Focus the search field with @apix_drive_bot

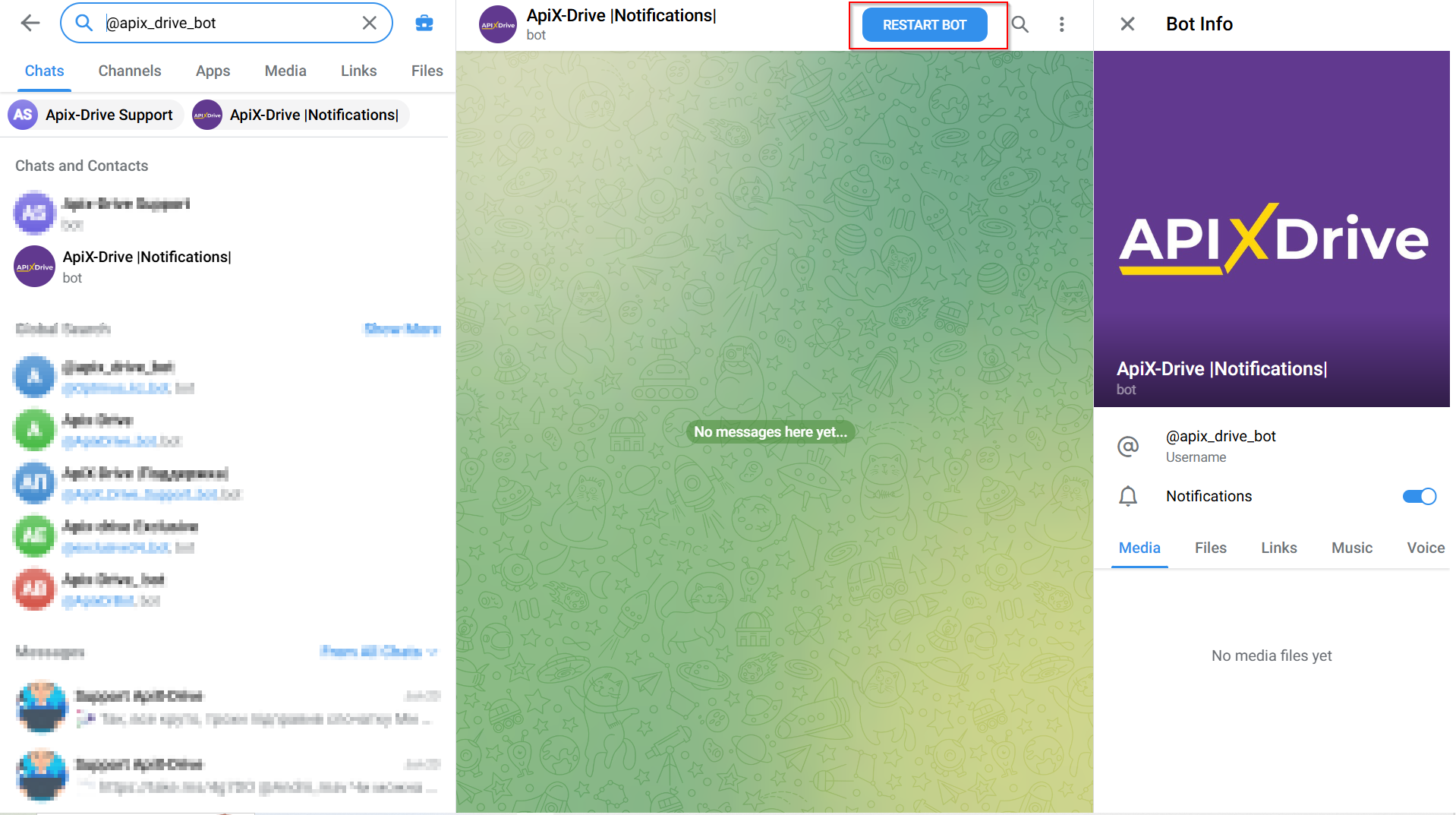coord(226,23)
